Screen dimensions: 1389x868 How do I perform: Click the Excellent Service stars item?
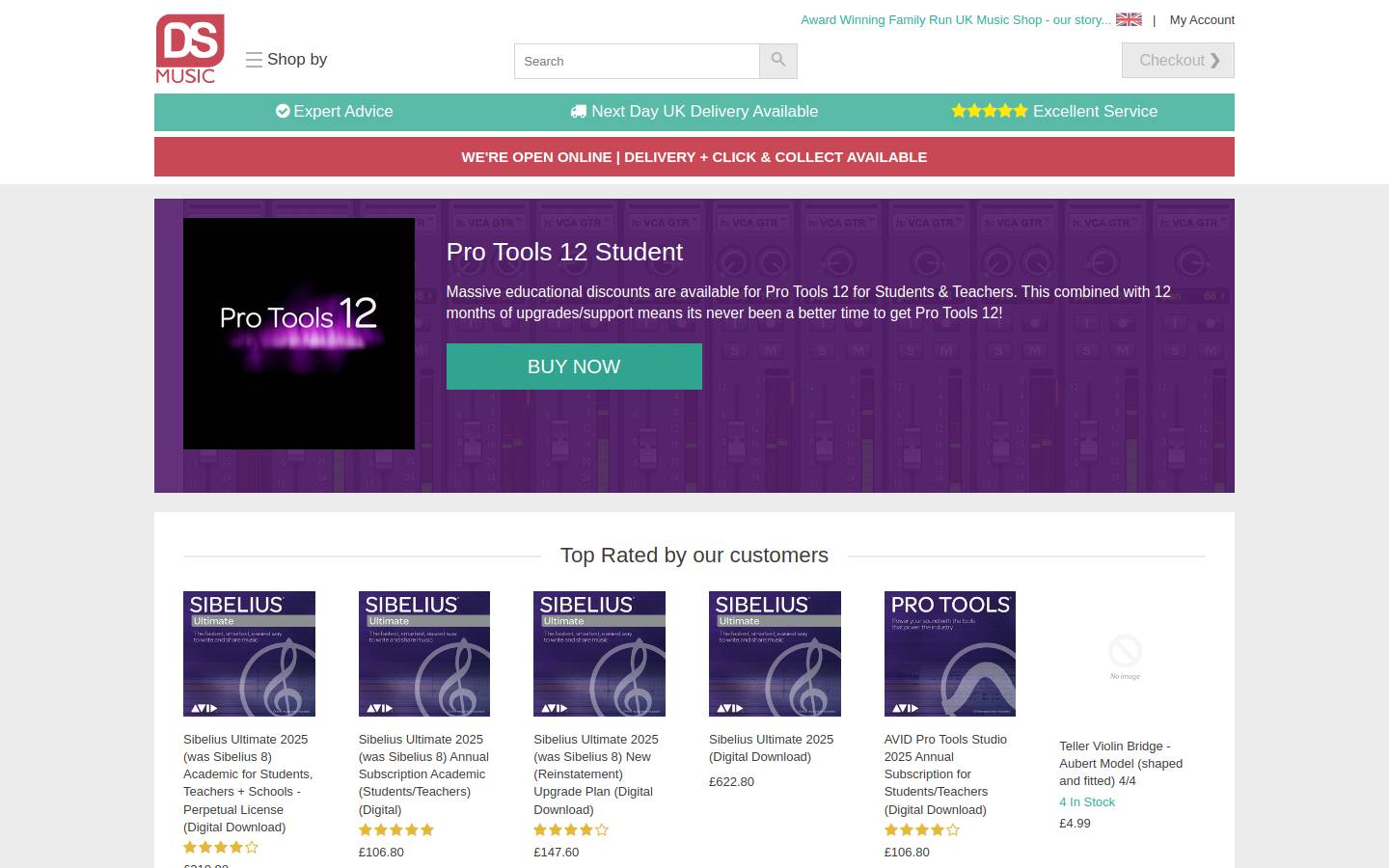tap(1054, 111)
